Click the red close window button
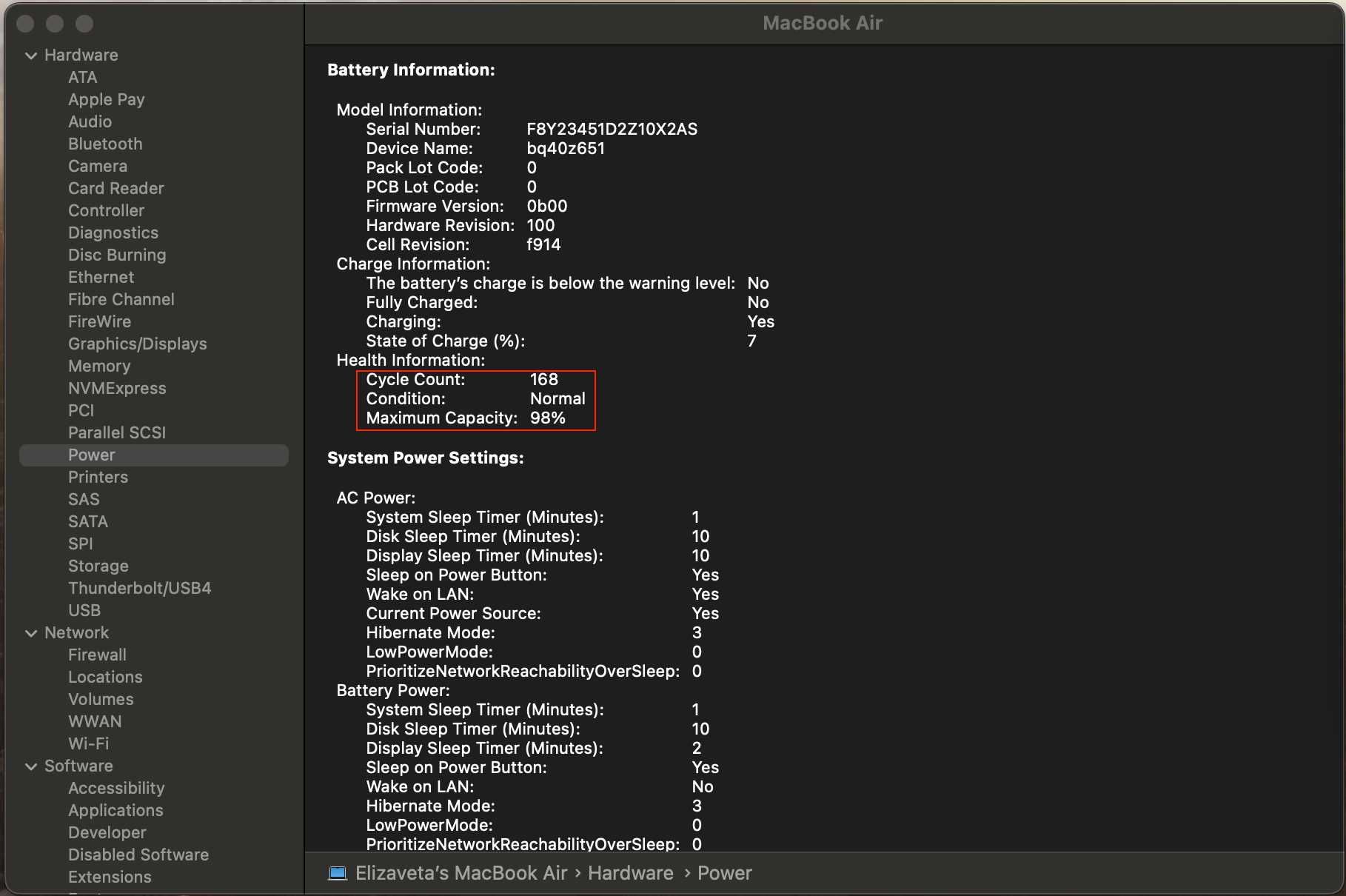The height and width of the screenshot is (896, 1346). 25,24
